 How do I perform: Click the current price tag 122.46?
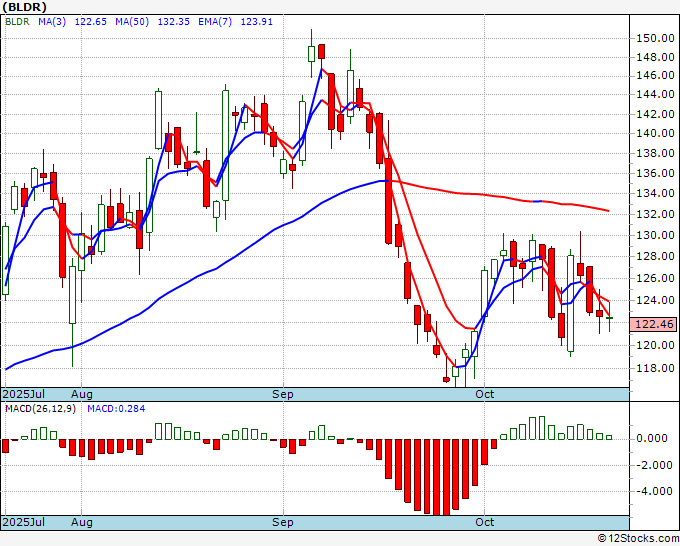[654, 324]
